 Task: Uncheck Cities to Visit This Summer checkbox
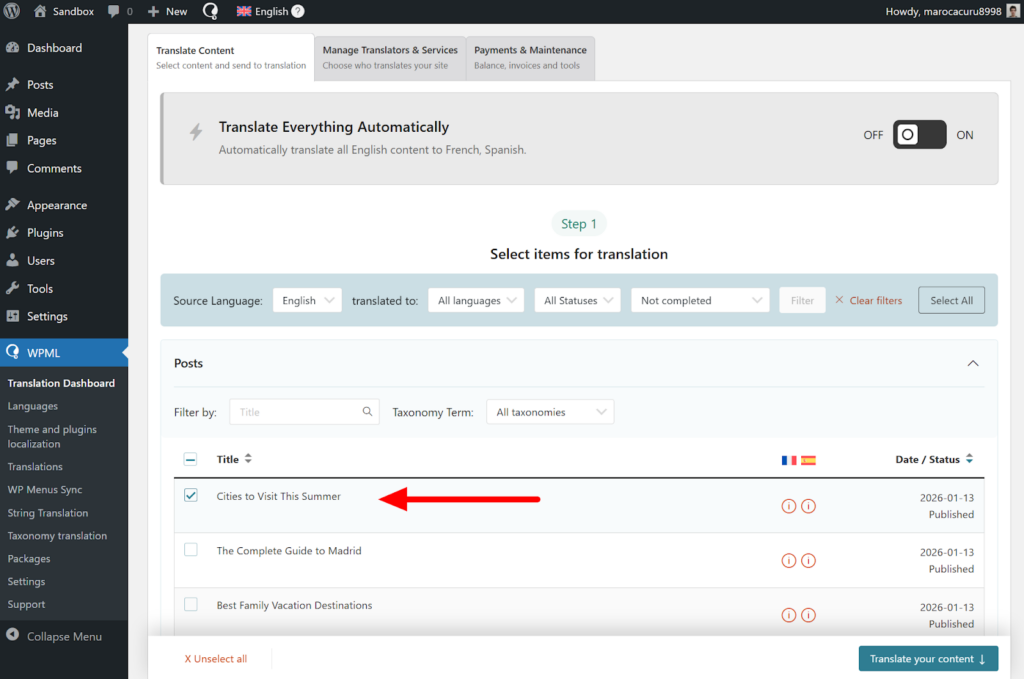click(x=191, y=495)
